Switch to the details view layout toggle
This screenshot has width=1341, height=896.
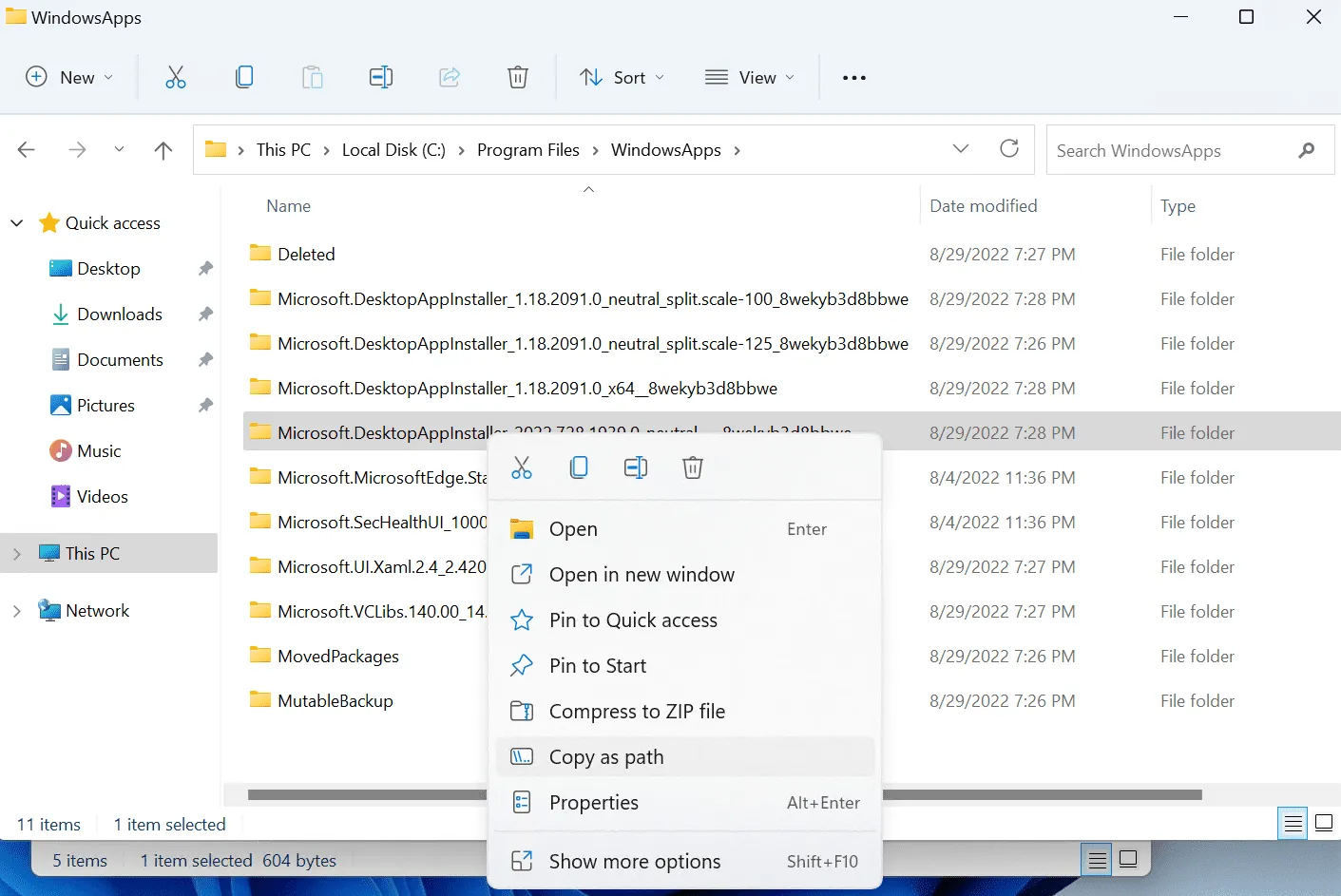(x=1293, y=824)
